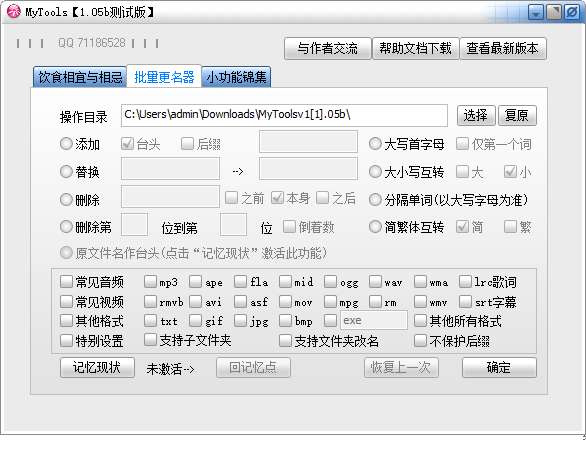
Task: Click the 与作者交流 button
Action: pyautogui.click(x=327, y=49)
